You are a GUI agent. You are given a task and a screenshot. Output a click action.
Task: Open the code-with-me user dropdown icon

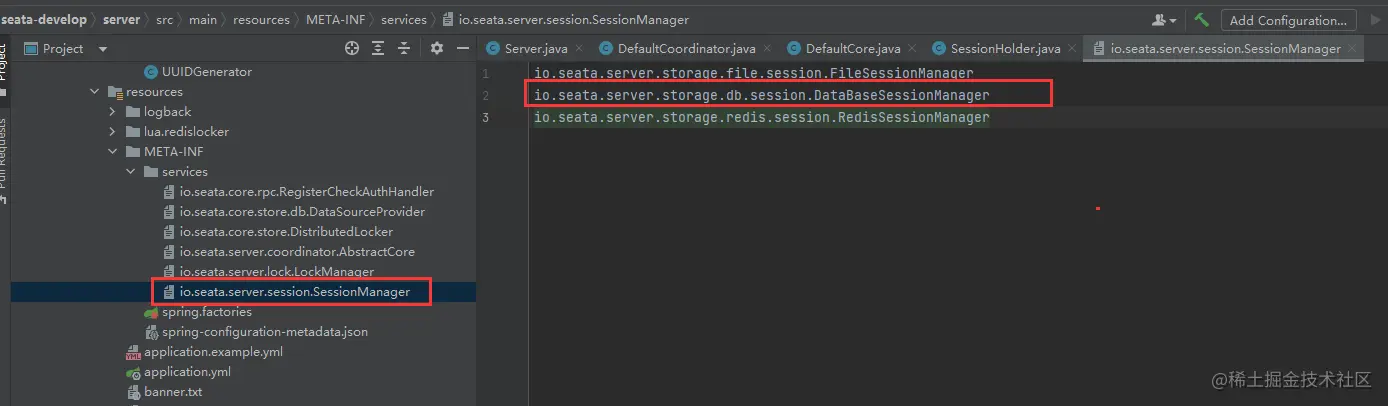1164,19
